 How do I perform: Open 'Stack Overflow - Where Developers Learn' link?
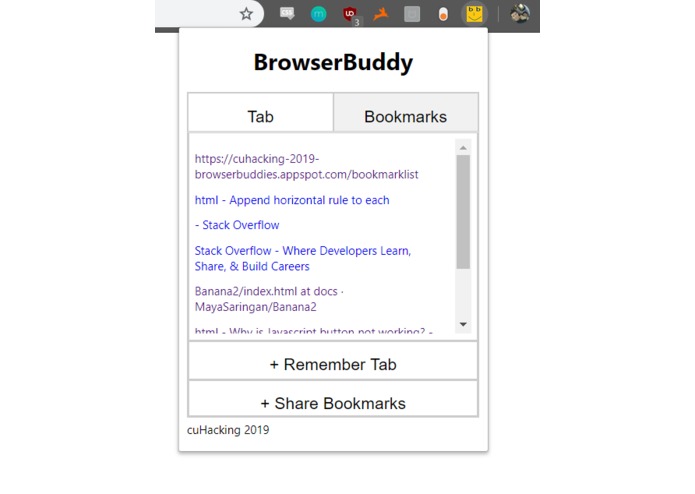point(303,258)
